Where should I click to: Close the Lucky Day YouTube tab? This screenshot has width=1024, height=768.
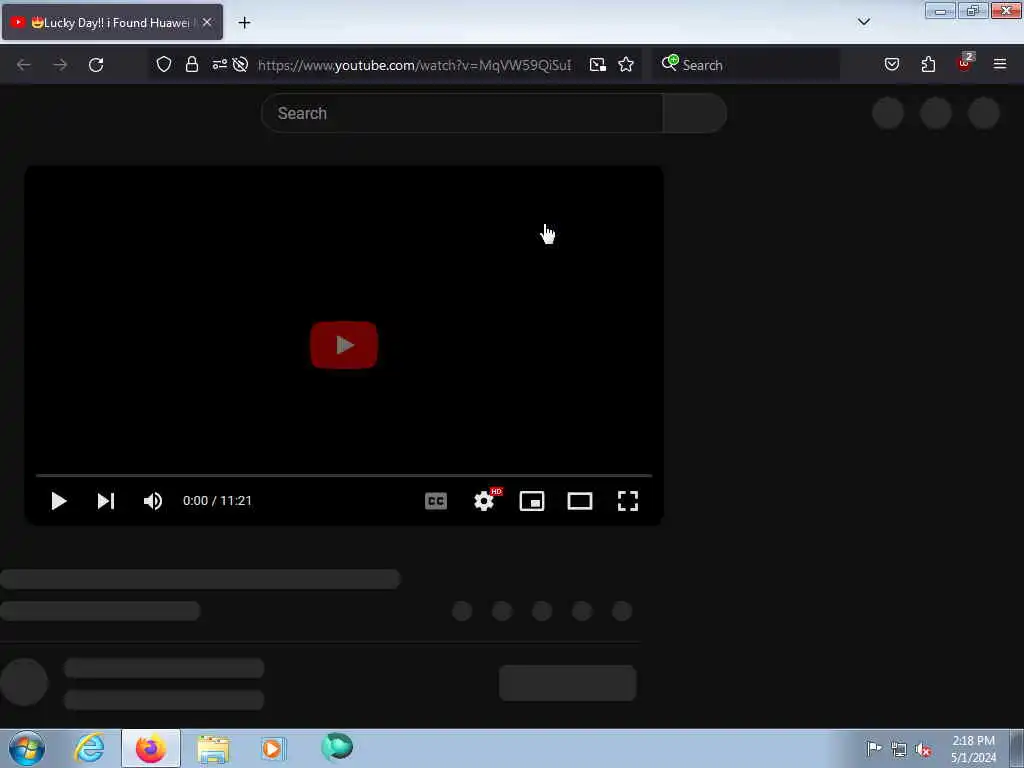[x=207, y=22]
